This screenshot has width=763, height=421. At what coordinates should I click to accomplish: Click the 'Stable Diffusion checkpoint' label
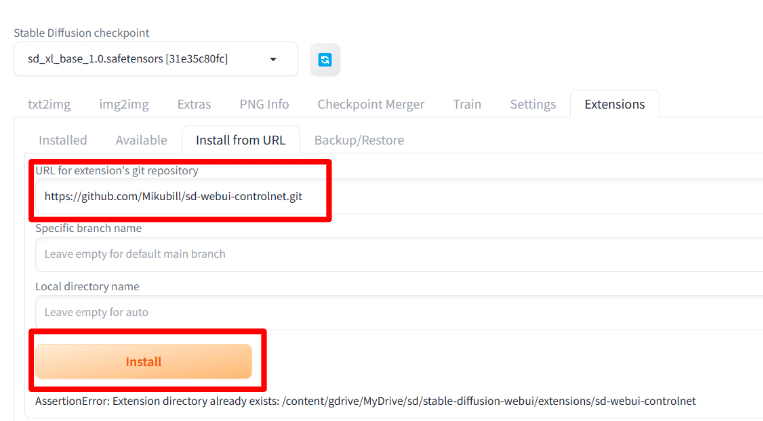point(81,33)
